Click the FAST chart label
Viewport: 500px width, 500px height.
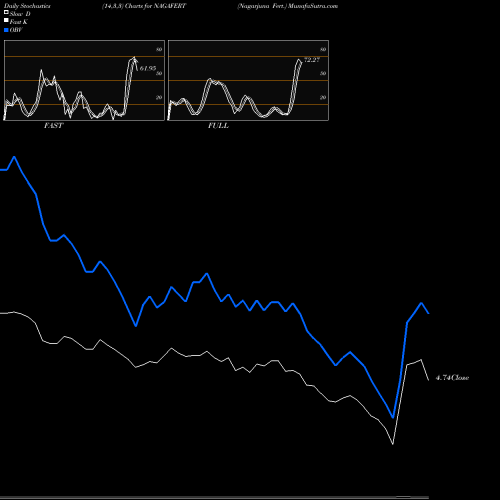click(53, 126)
